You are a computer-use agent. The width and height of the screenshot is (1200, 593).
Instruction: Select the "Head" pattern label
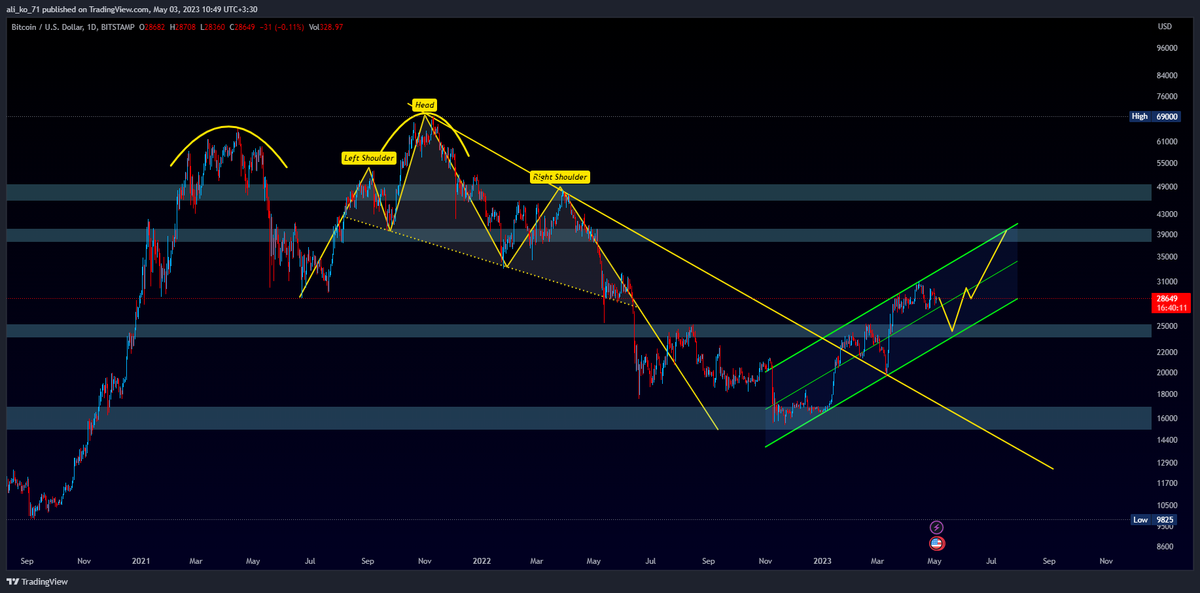tap(424, 105)
